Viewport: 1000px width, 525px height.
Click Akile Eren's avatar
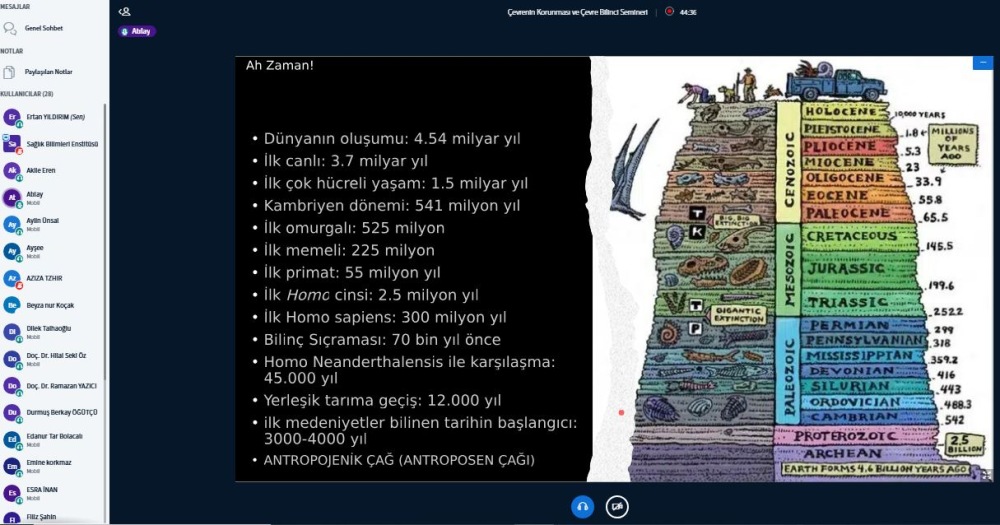pyautogui.click(x=11, y=171)
